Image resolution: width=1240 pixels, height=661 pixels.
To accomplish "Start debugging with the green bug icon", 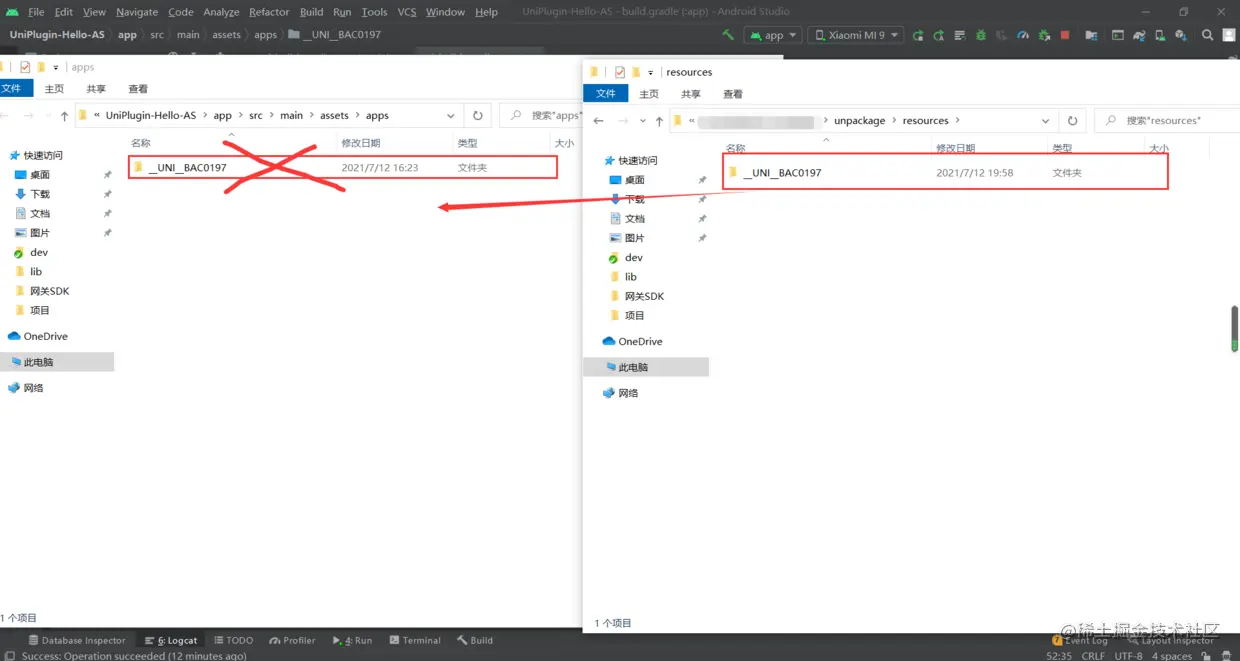I will click(x=981, y=35).
